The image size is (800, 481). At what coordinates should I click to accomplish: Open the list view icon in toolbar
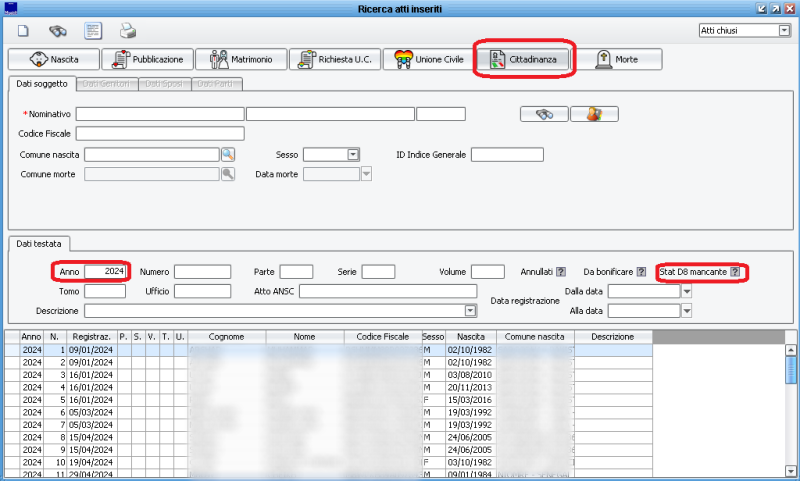pos(93,30)
